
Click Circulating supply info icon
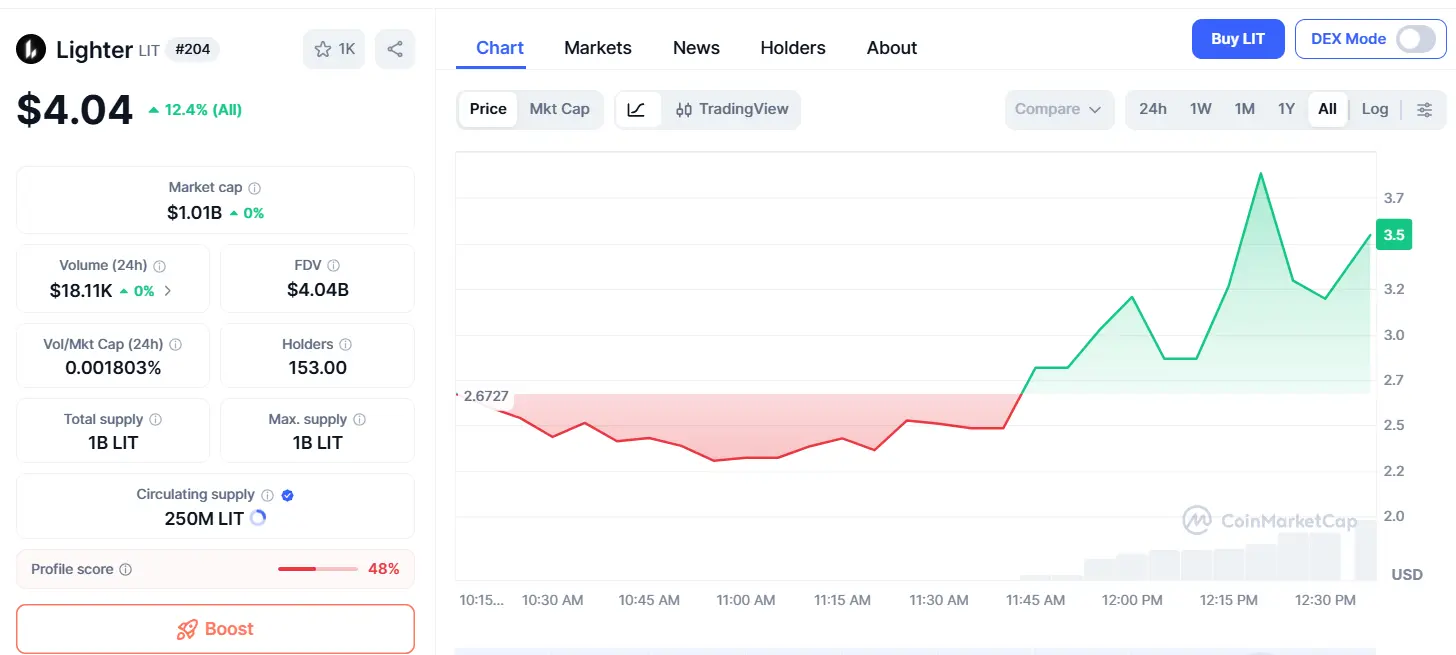267,495
